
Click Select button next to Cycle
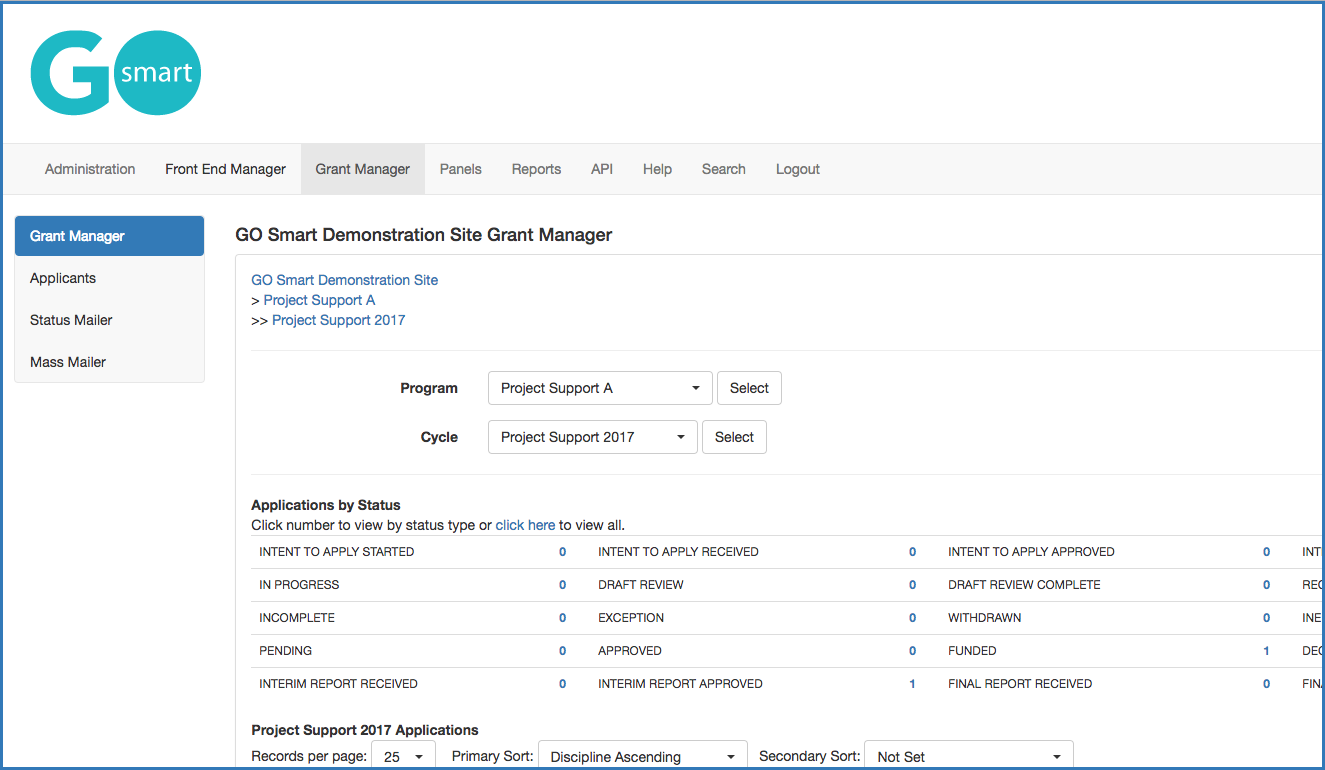point(734,437)
